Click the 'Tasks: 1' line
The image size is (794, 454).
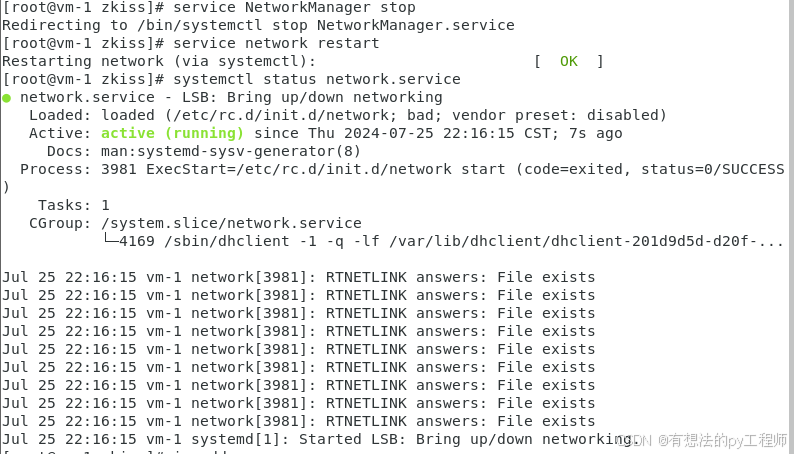tap(74, 205)
